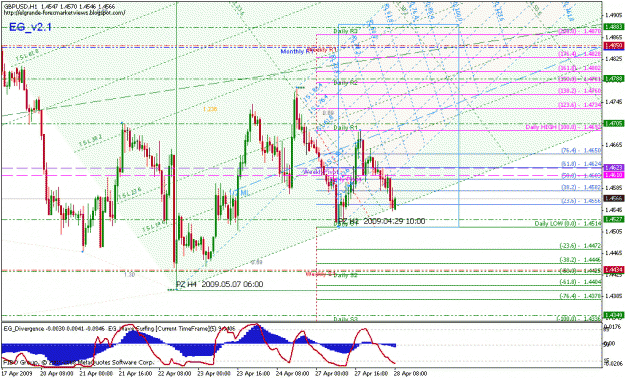Screen dimensions: 625x378
Task: Click the 1.4788 green price tag
Action: (x=613, y=79)
